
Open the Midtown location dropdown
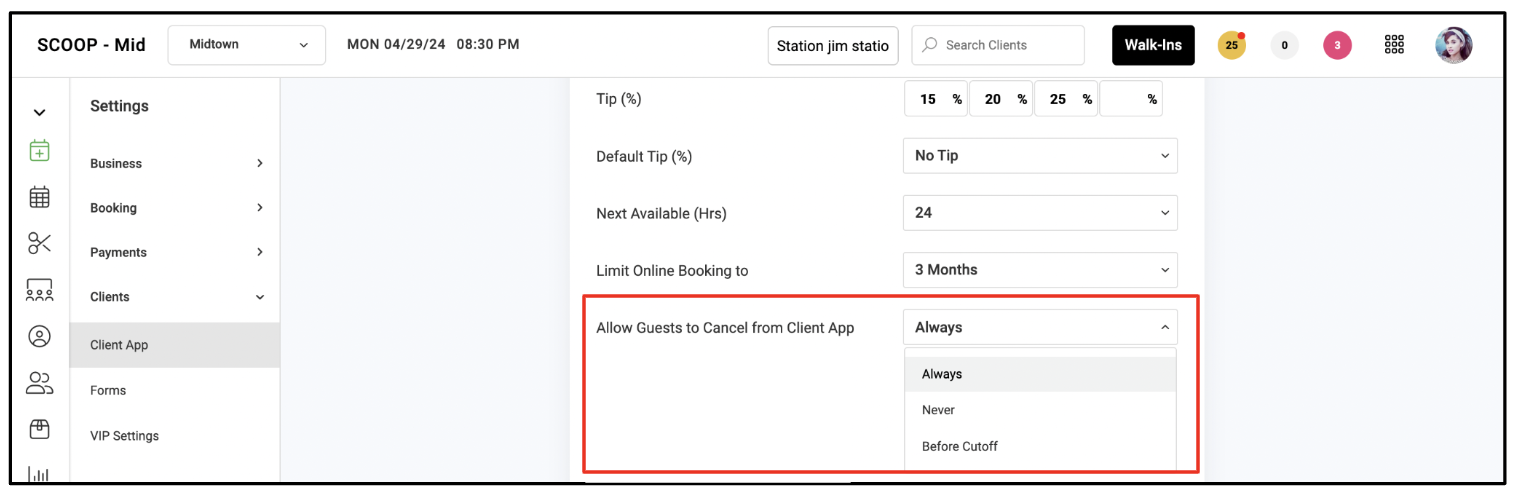pos(247,45)
